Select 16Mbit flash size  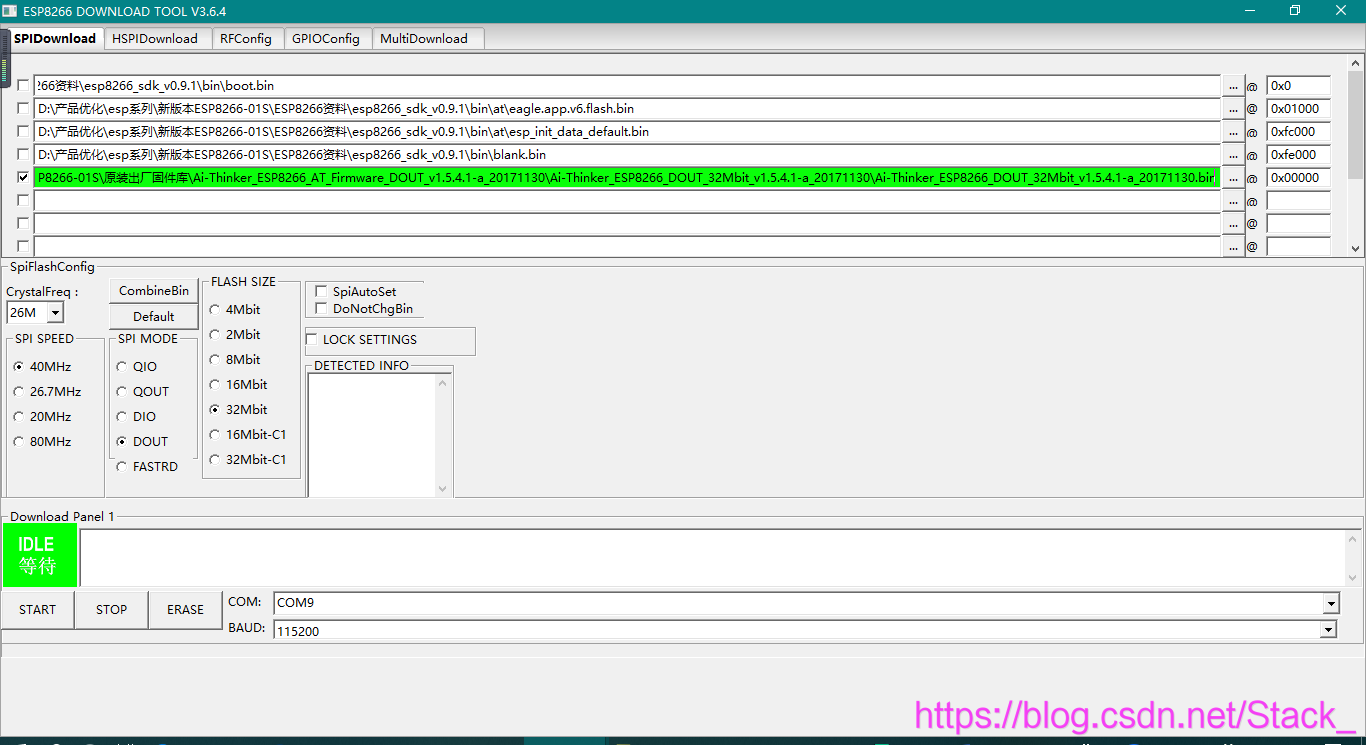click(215, 385)
